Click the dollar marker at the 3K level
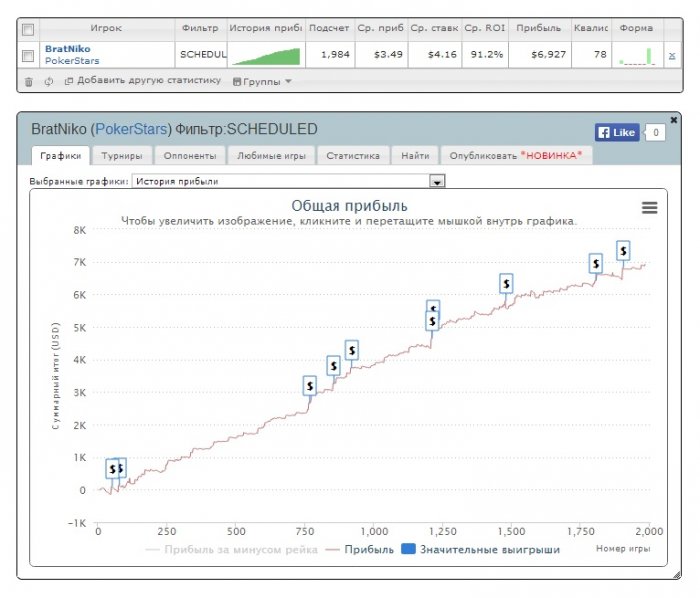 tap(309, 386)
